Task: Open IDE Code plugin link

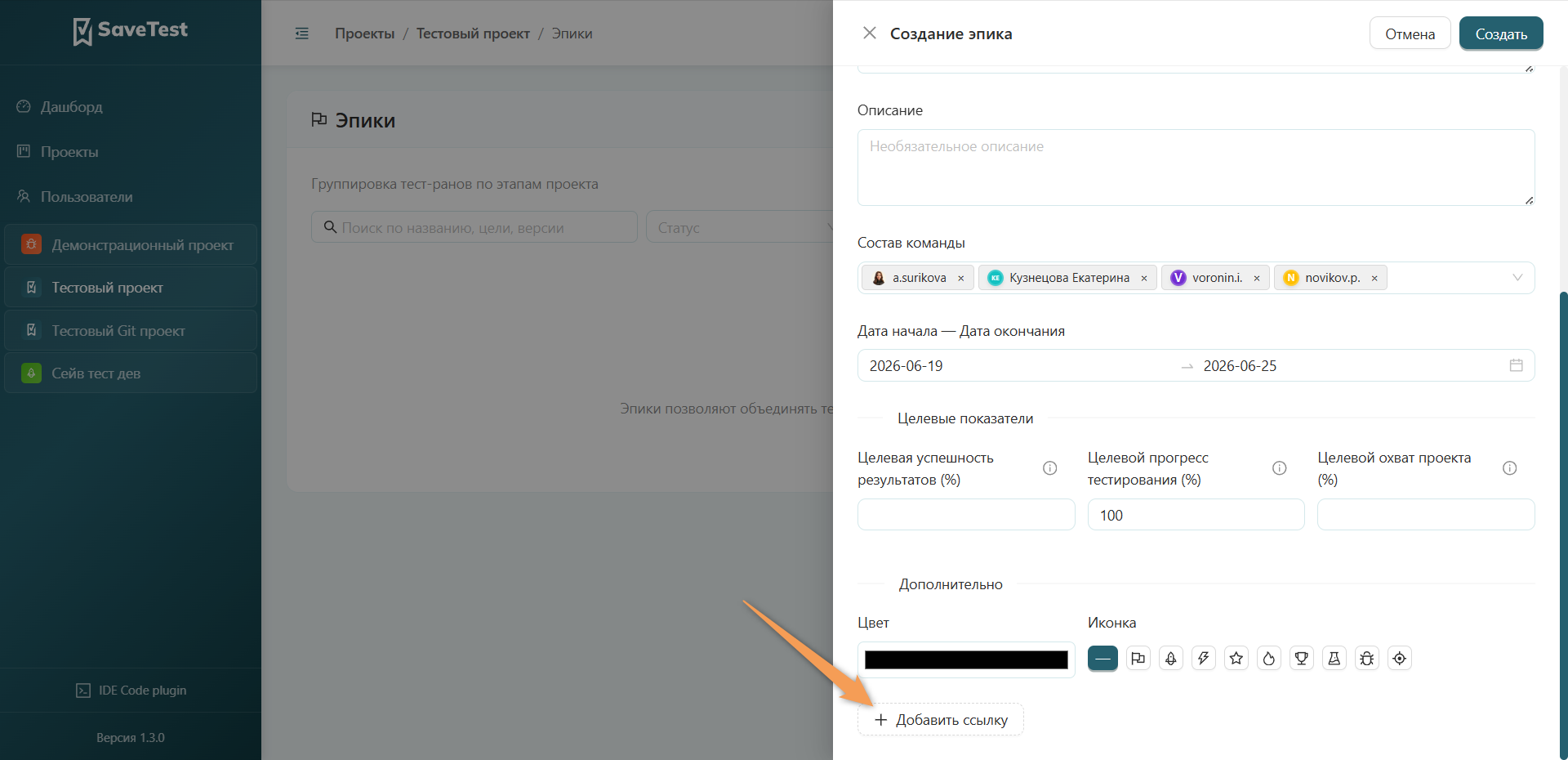Action: tap(131, 691)
